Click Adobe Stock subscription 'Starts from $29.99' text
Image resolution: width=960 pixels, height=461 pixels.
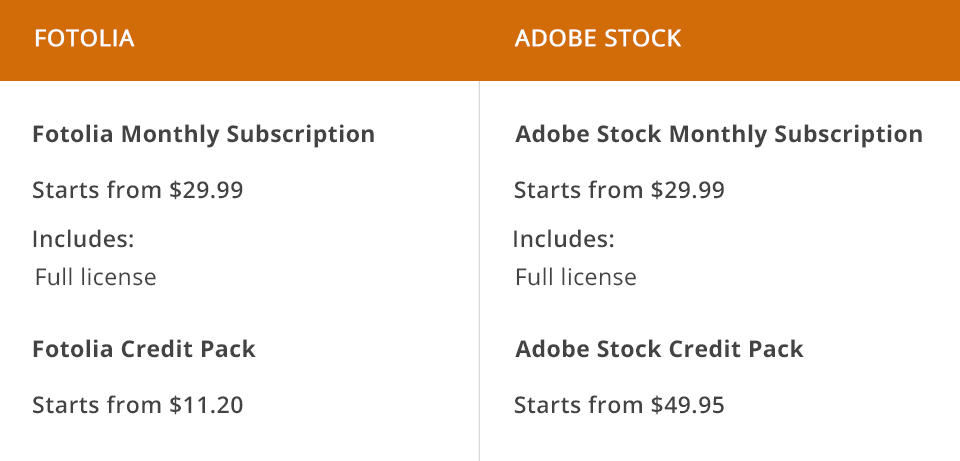pyautogui.click(x=619, y=190)
